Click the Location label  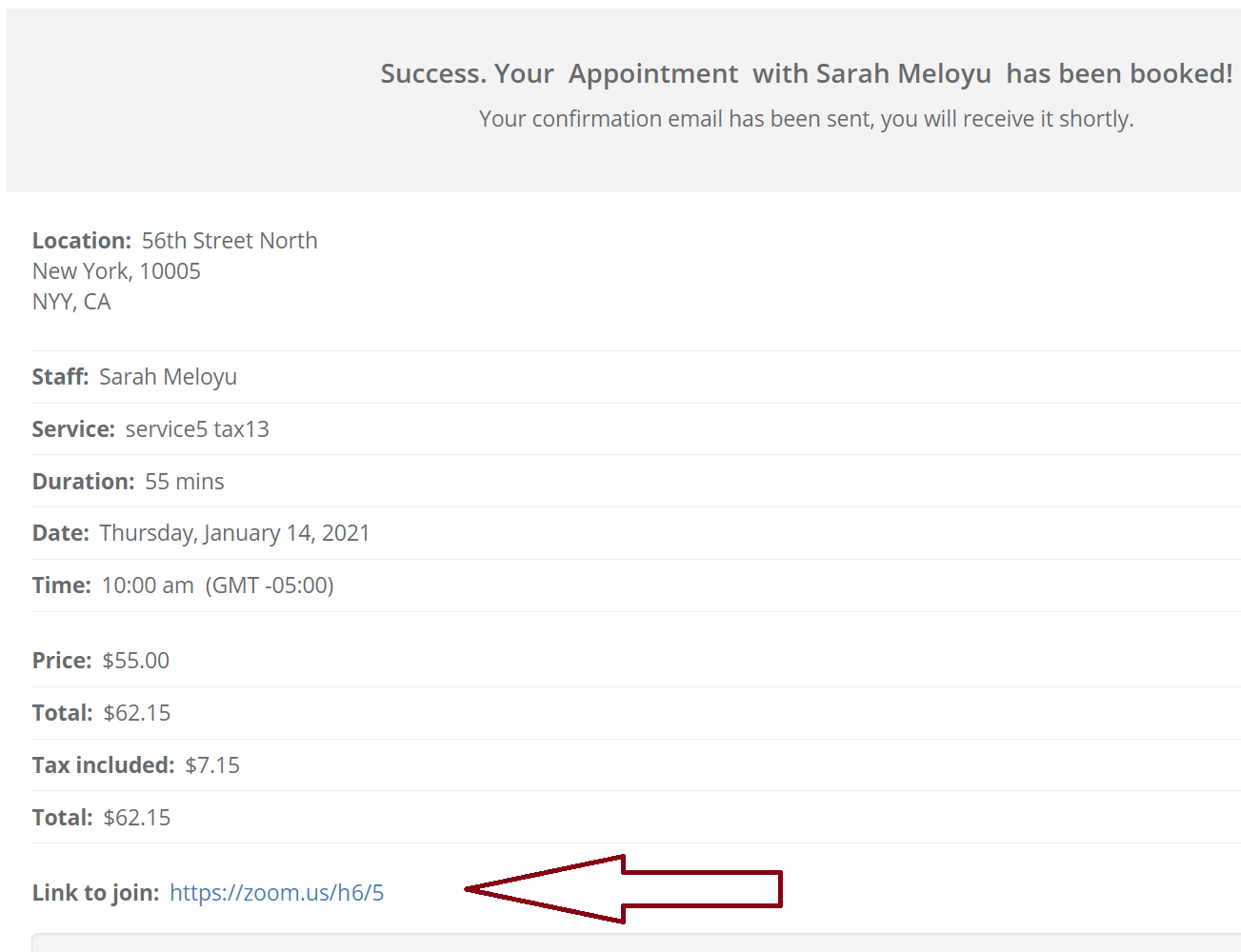(82, 241)
